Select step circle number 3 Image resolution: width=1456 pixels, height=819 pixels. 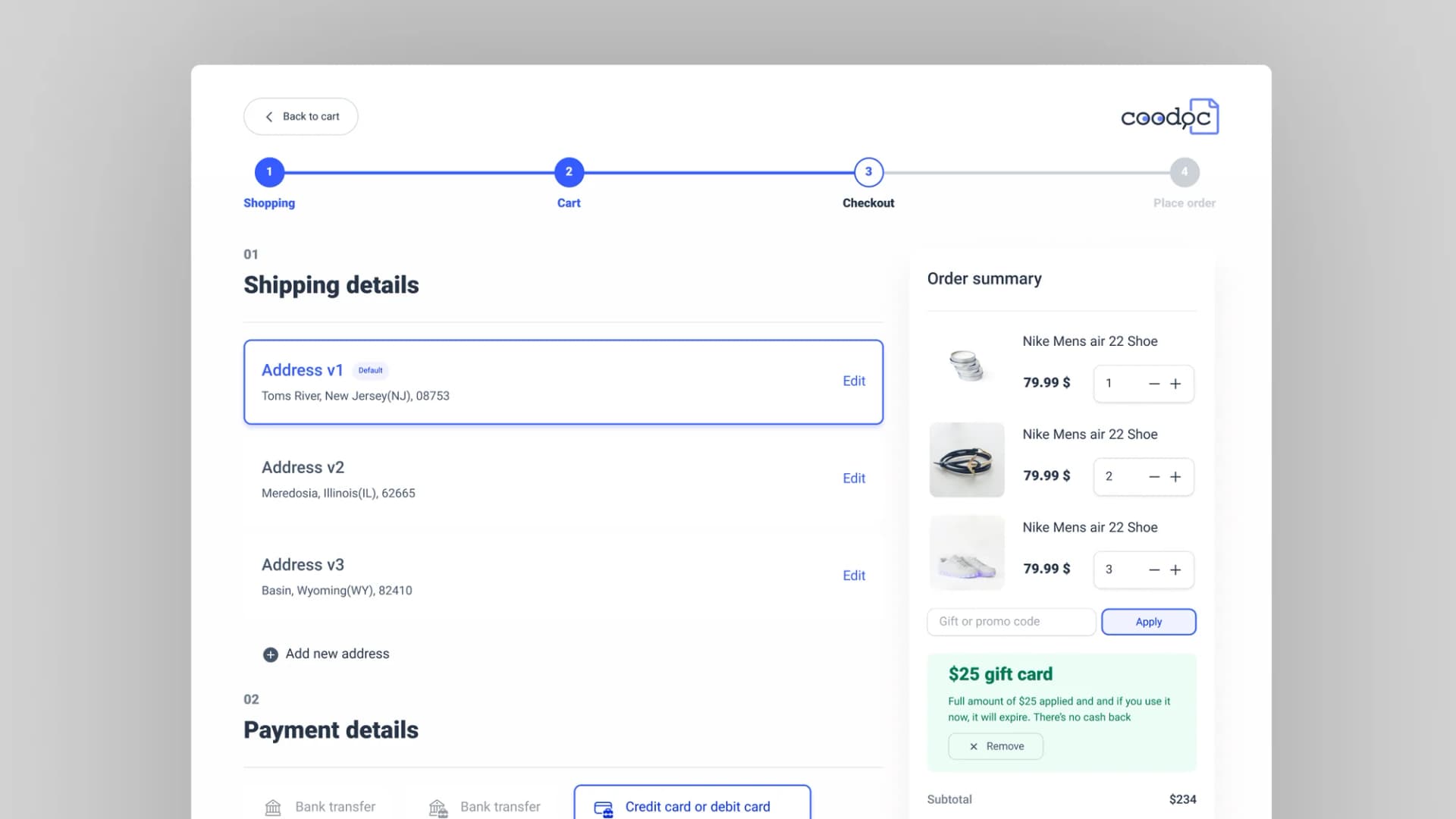click(868, 172)
